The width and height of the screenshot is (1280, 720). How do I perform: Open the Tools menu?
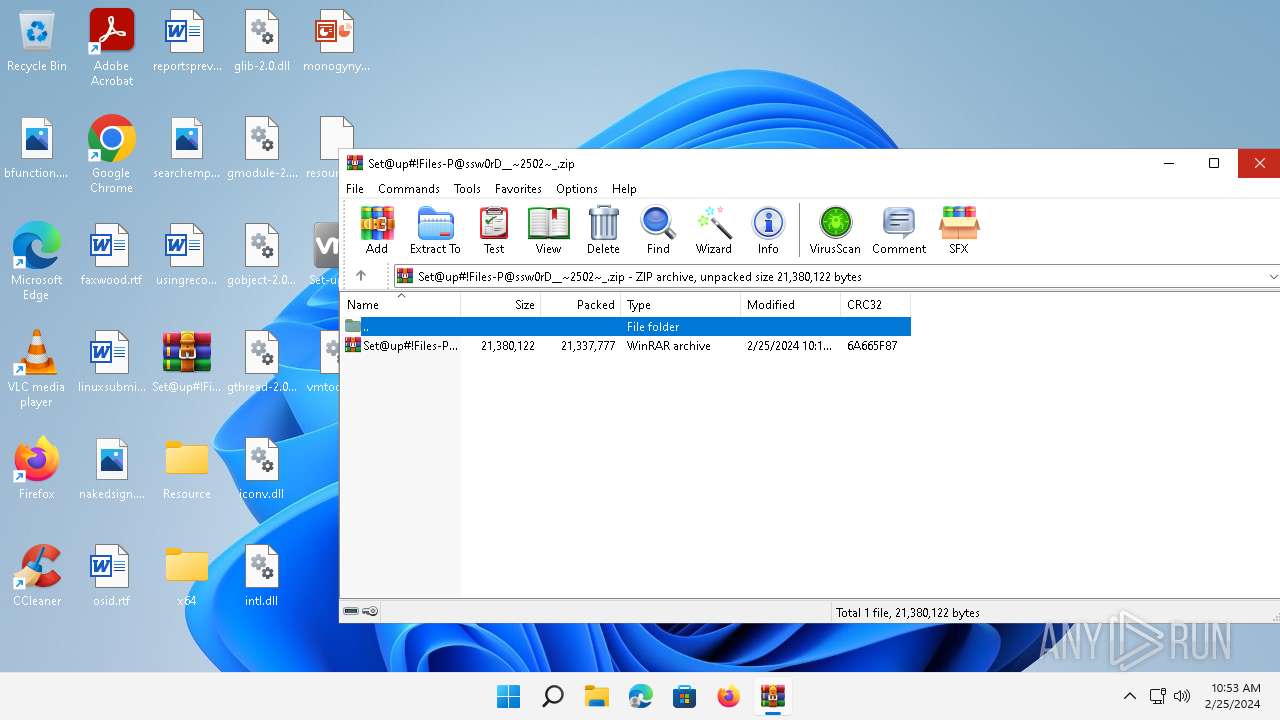pos(467,189)
